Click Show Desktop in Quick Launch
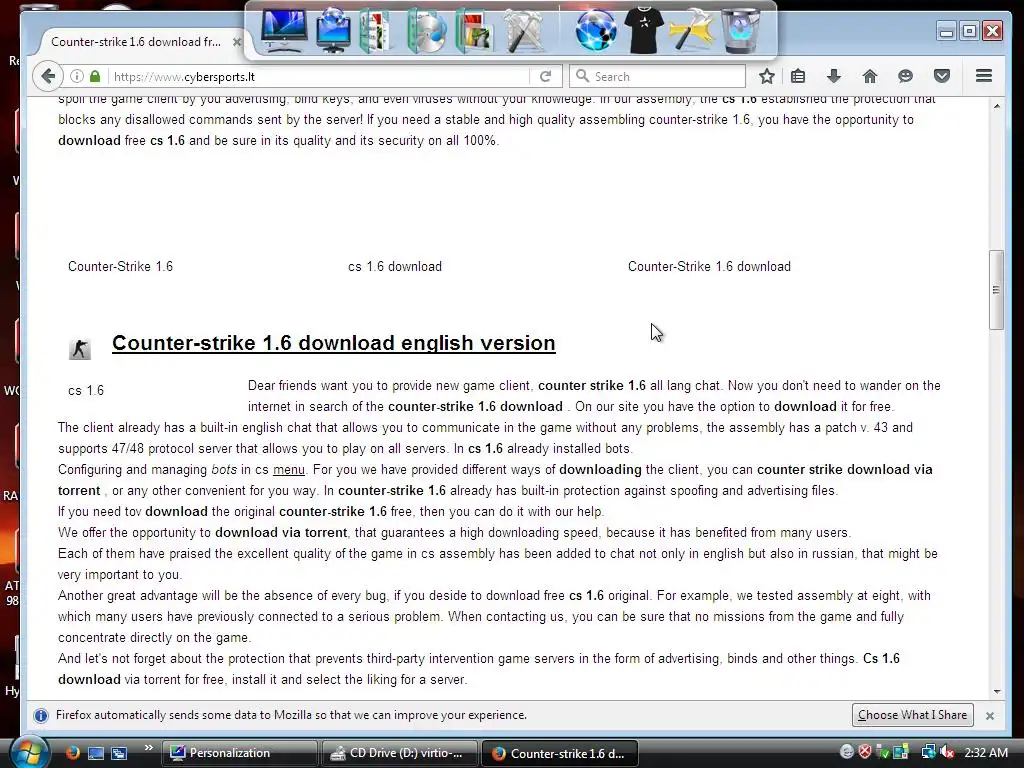This screenshot has width=1024, height=768. (96, 753)
